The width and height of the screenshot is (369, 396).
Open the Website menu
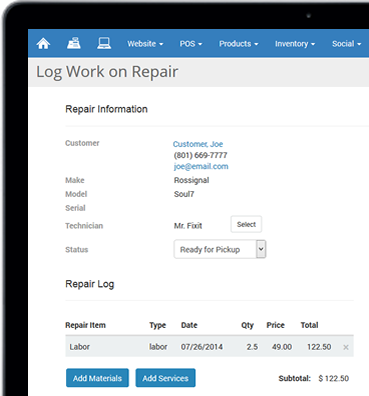145,44
